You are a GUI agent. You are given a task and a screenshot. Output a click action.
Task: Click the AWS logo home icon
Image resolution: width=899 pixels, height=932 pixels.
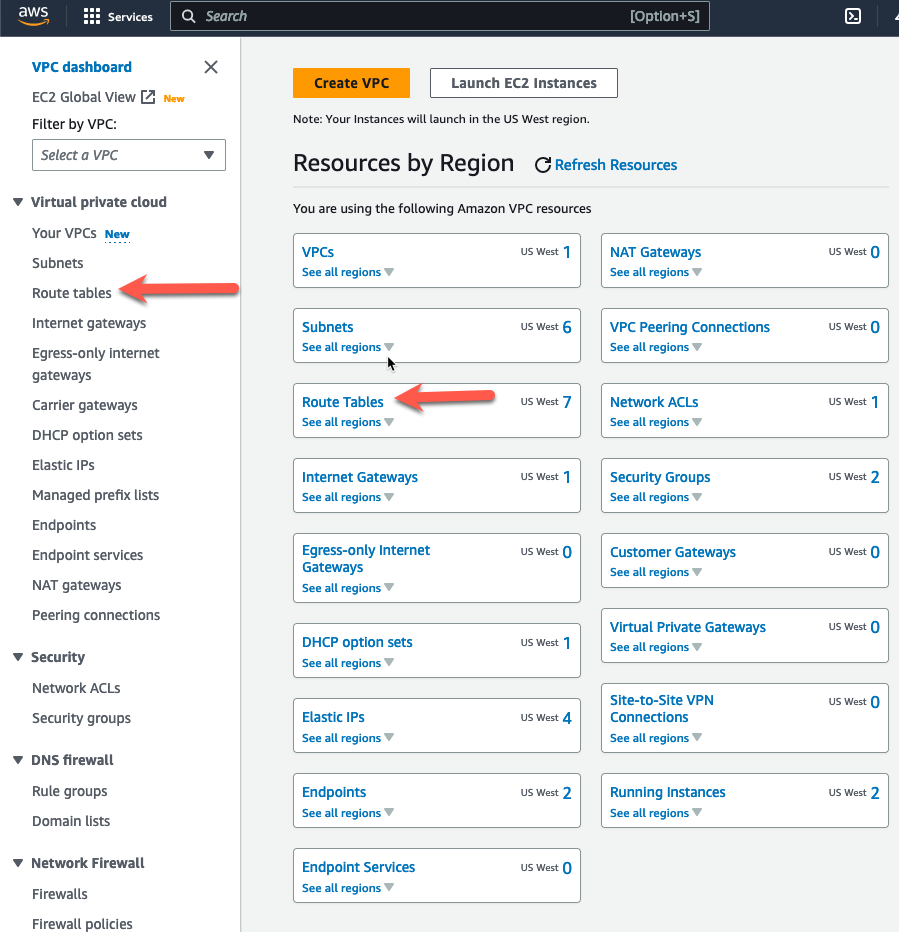(x=33, y=16)
